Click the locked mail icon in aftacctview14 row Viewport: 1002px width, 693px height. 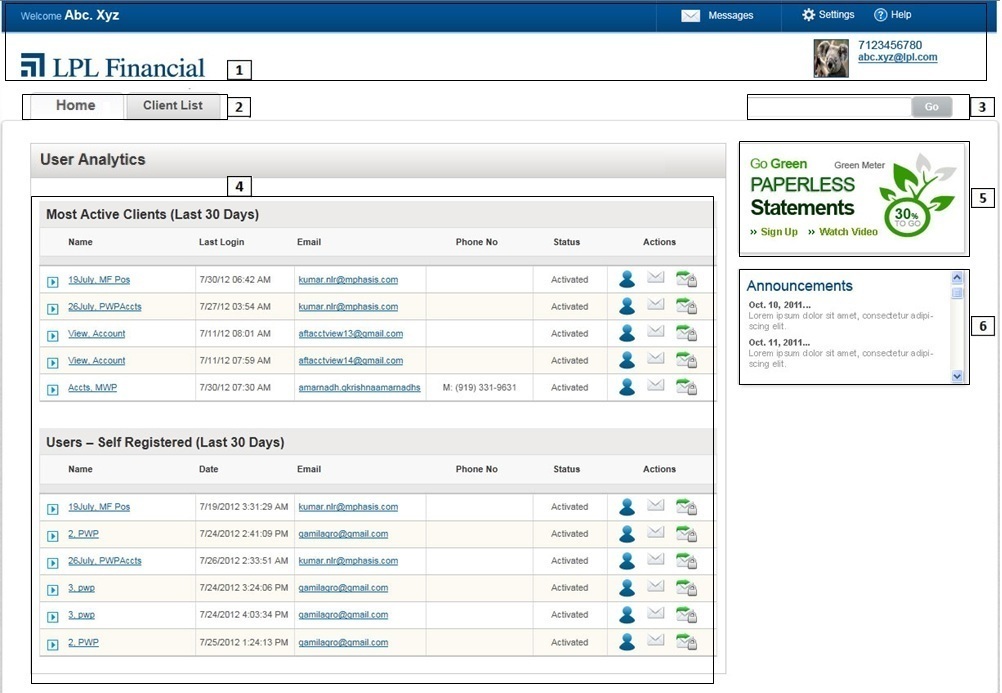tap(686, 360)
